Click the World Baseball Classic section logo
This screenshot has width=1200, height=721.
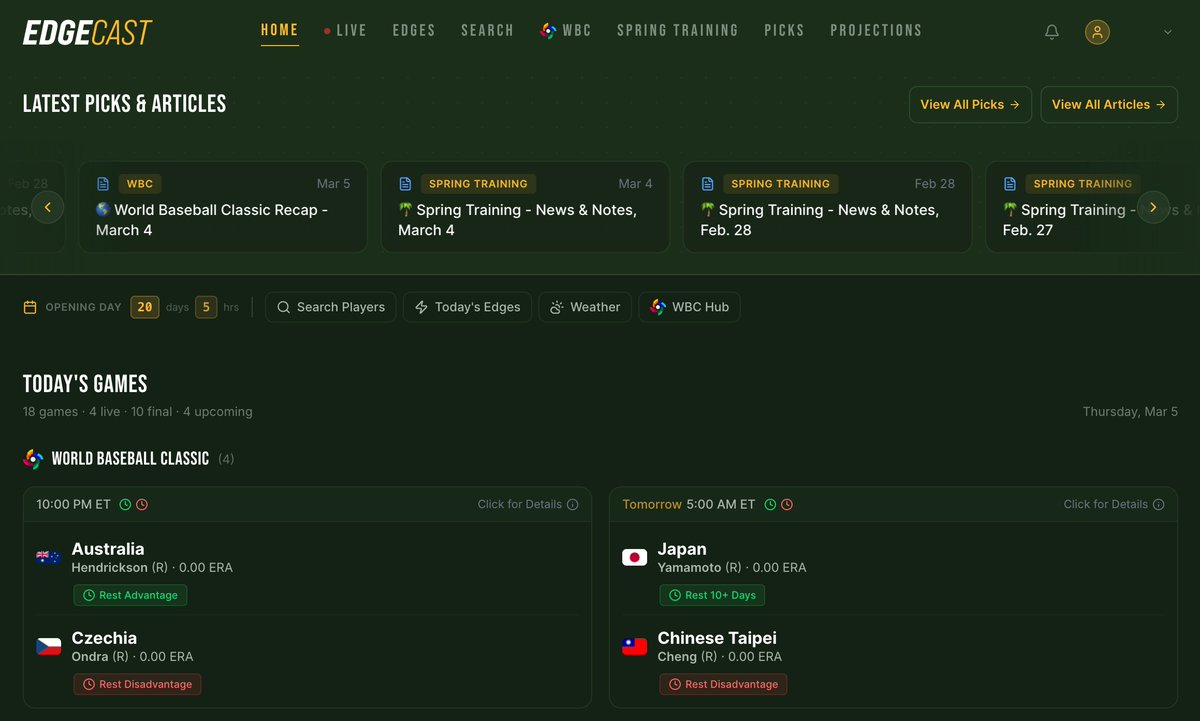click(x=33, y=459)
